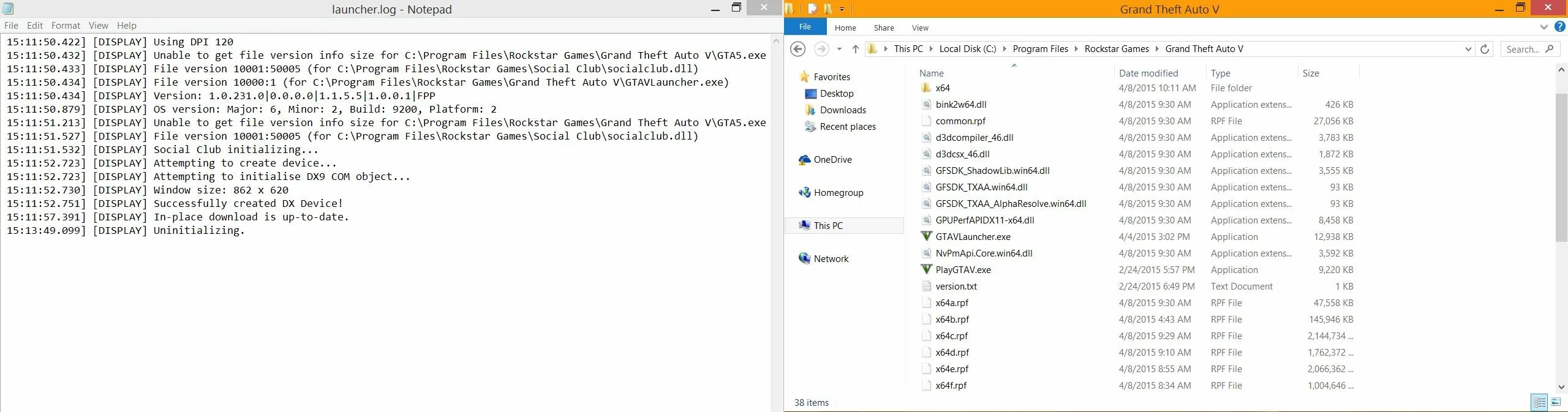Expand the chevron after Program Files breadcrumb
Screen dimensions: 1568x412
[x=1076, y=49]
